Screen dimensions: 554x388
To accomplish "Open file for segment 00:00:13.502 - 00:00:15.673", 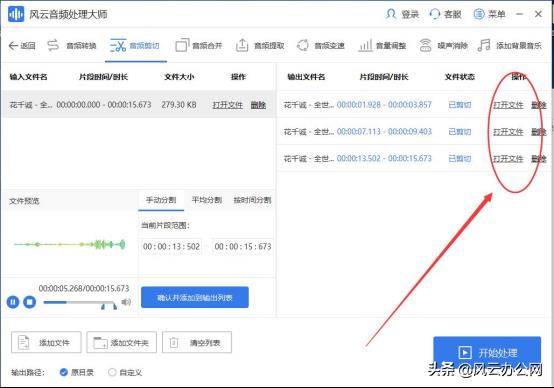I will coord(508,159).
